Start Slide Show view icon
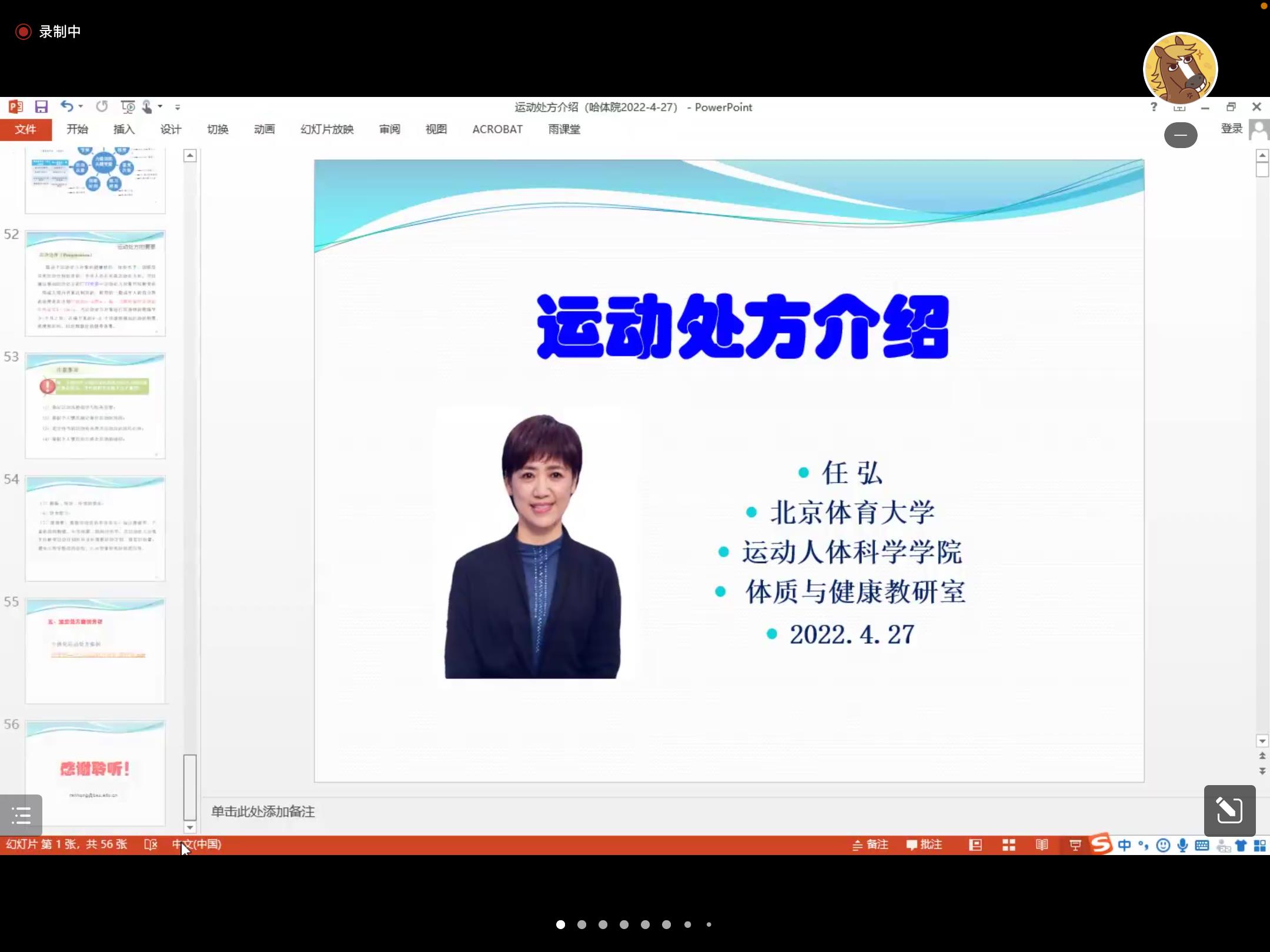 click(1075, 845)
